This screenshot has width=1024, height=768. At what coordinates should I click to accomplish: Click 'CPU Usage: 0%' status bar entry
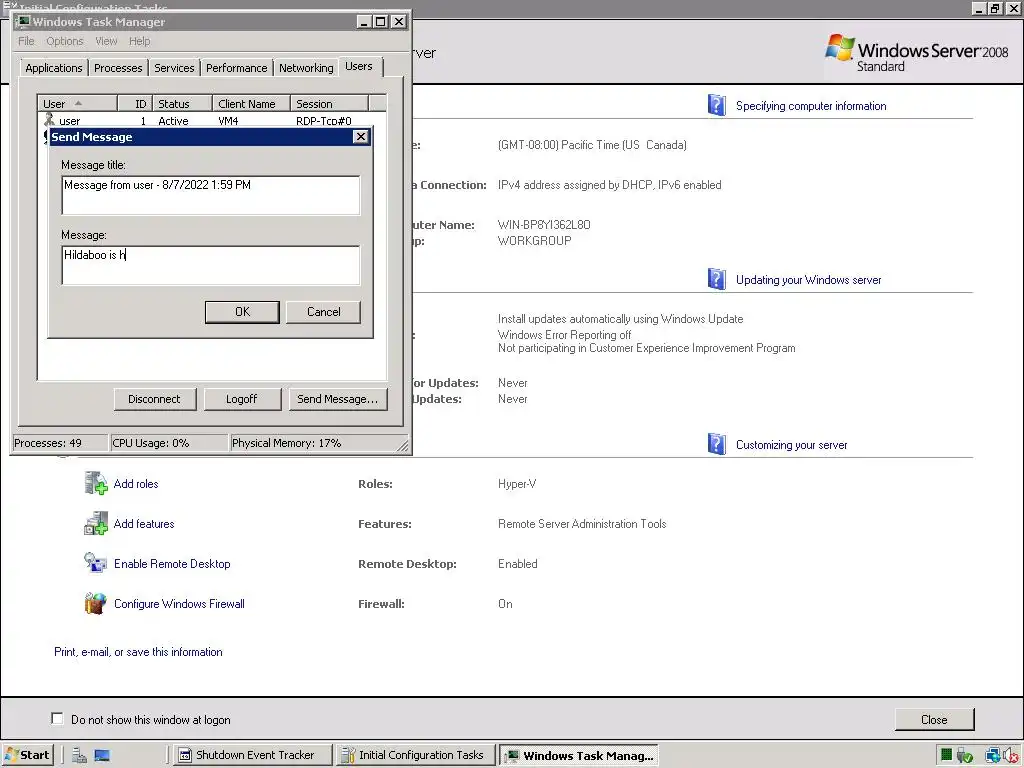point(170,443)
